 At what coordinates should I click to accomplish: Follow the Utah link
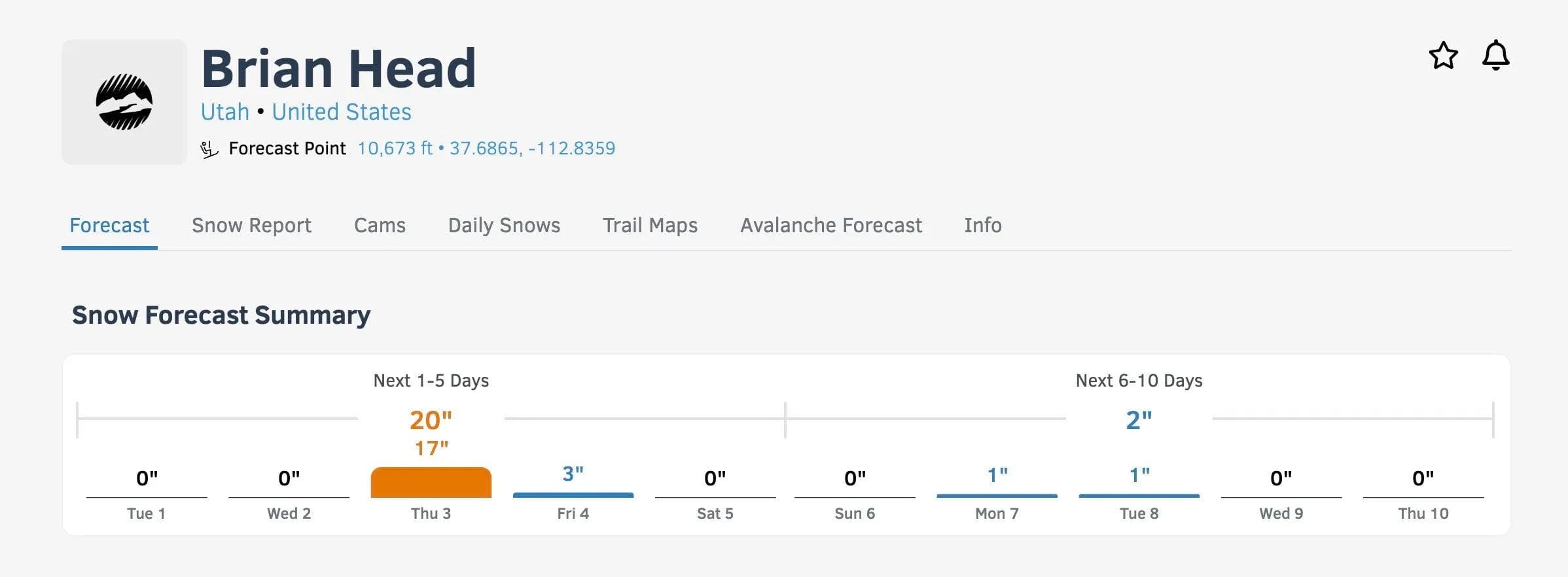224,113
